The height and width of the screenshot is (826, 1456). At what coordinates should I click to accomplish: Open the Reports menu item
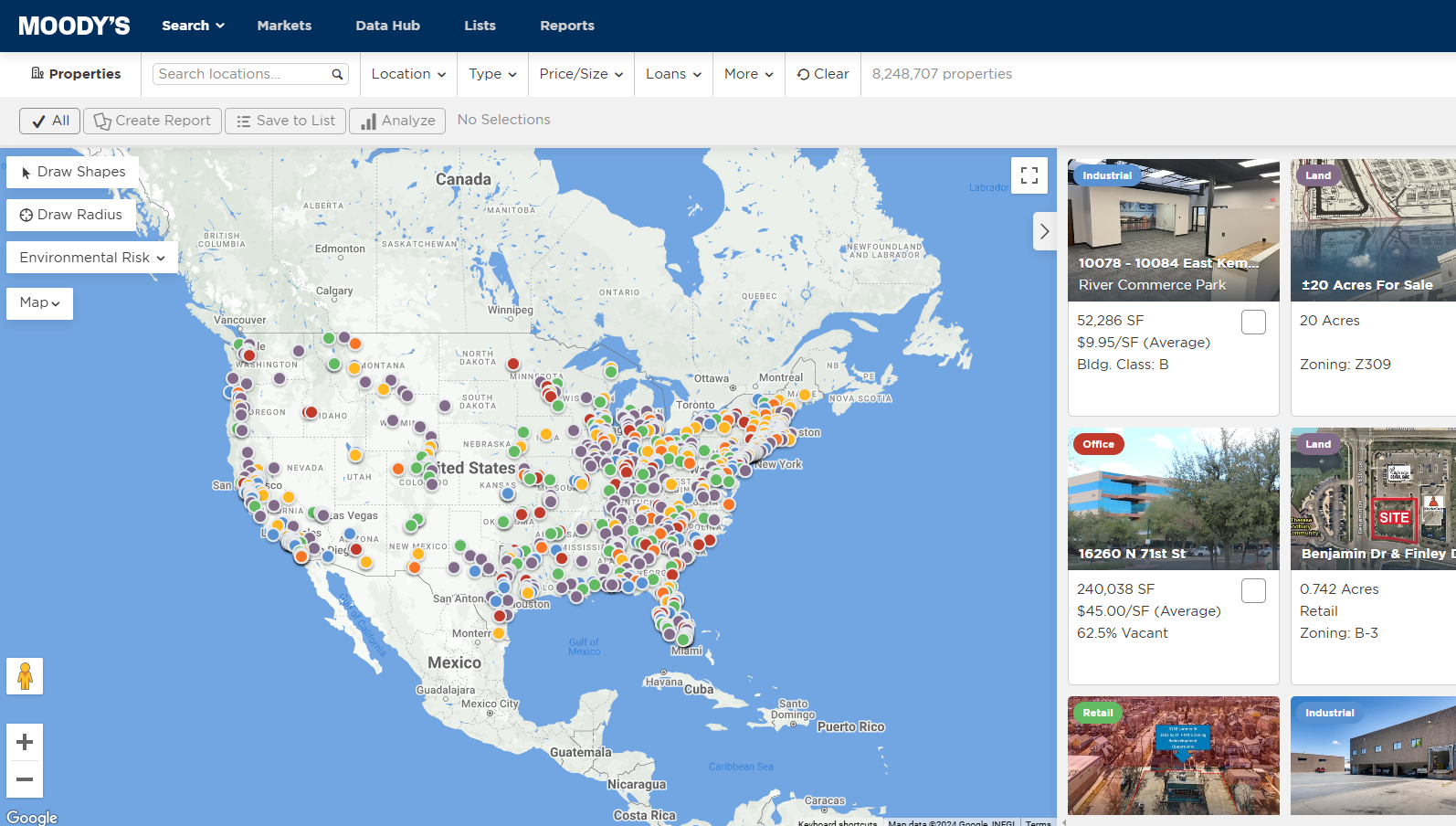click(x=567, y=26)
